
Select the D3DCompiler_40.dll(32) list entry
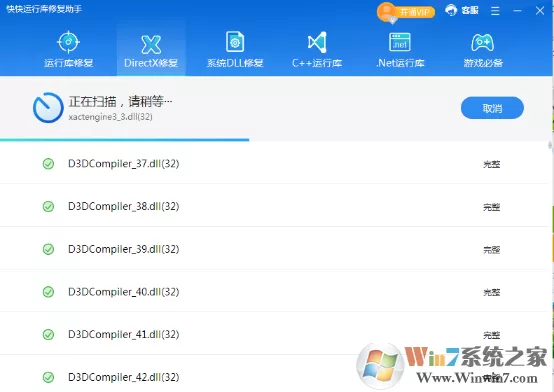click(x=274, y=292)
